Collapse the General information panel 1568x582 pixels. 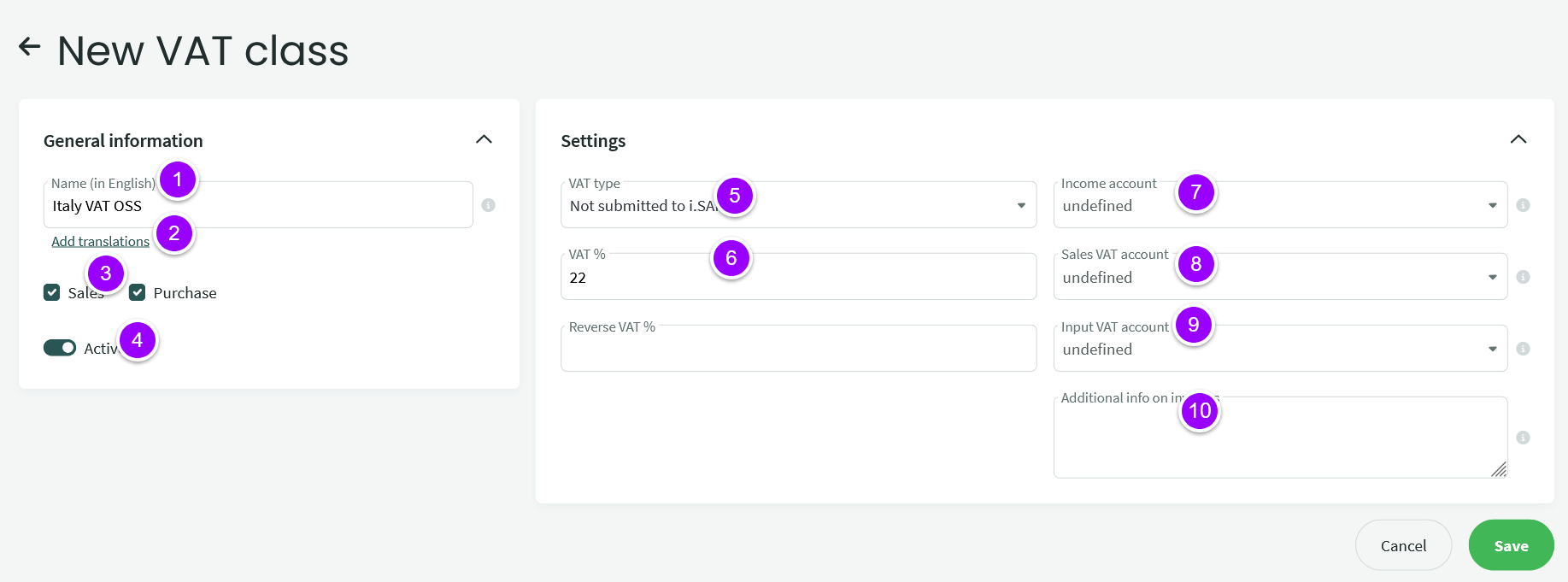[x=484, y=139]
